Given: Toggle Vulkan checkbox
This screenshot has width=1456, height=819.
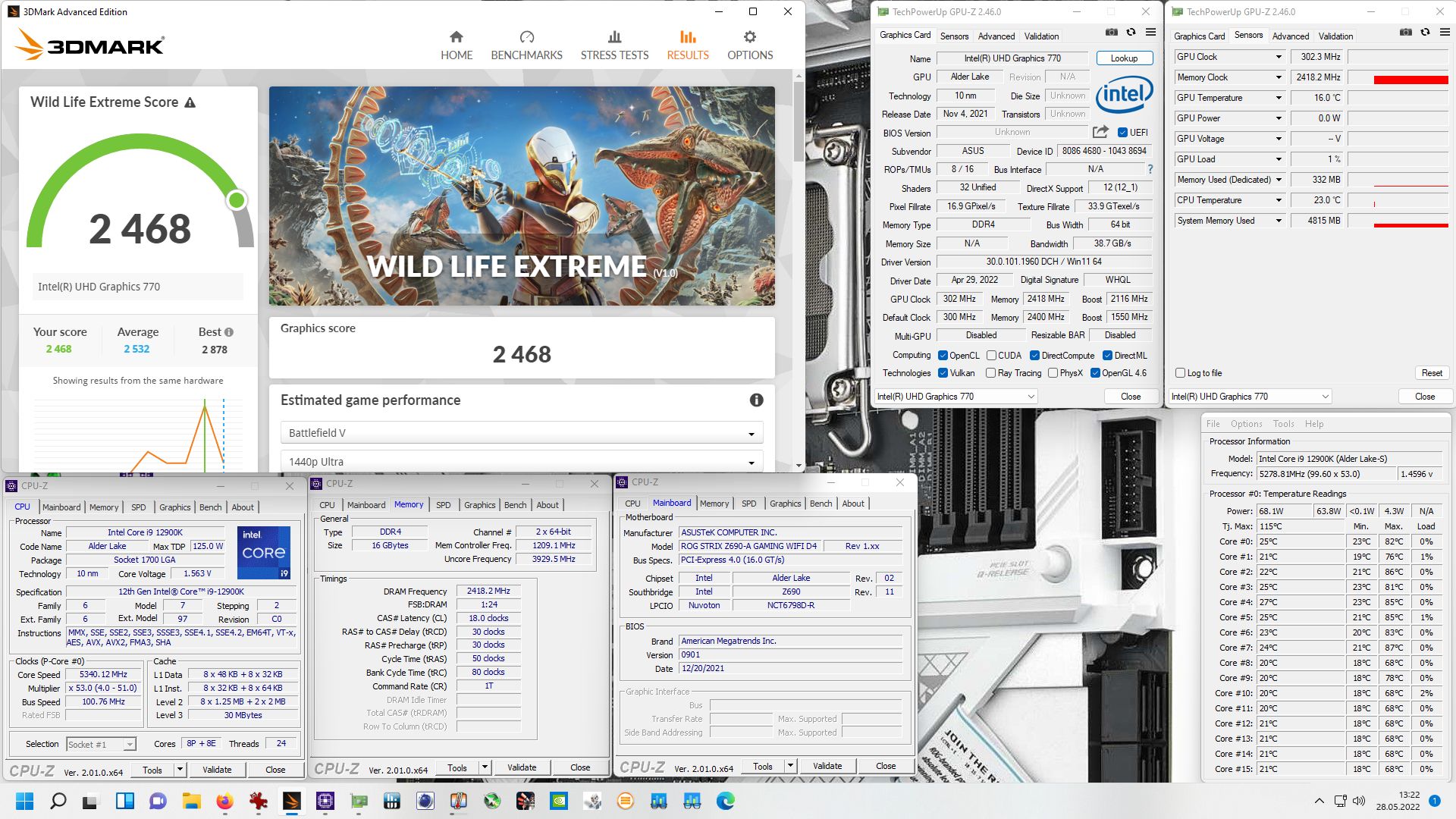Looking at the screenshot, I should [943, 373].
